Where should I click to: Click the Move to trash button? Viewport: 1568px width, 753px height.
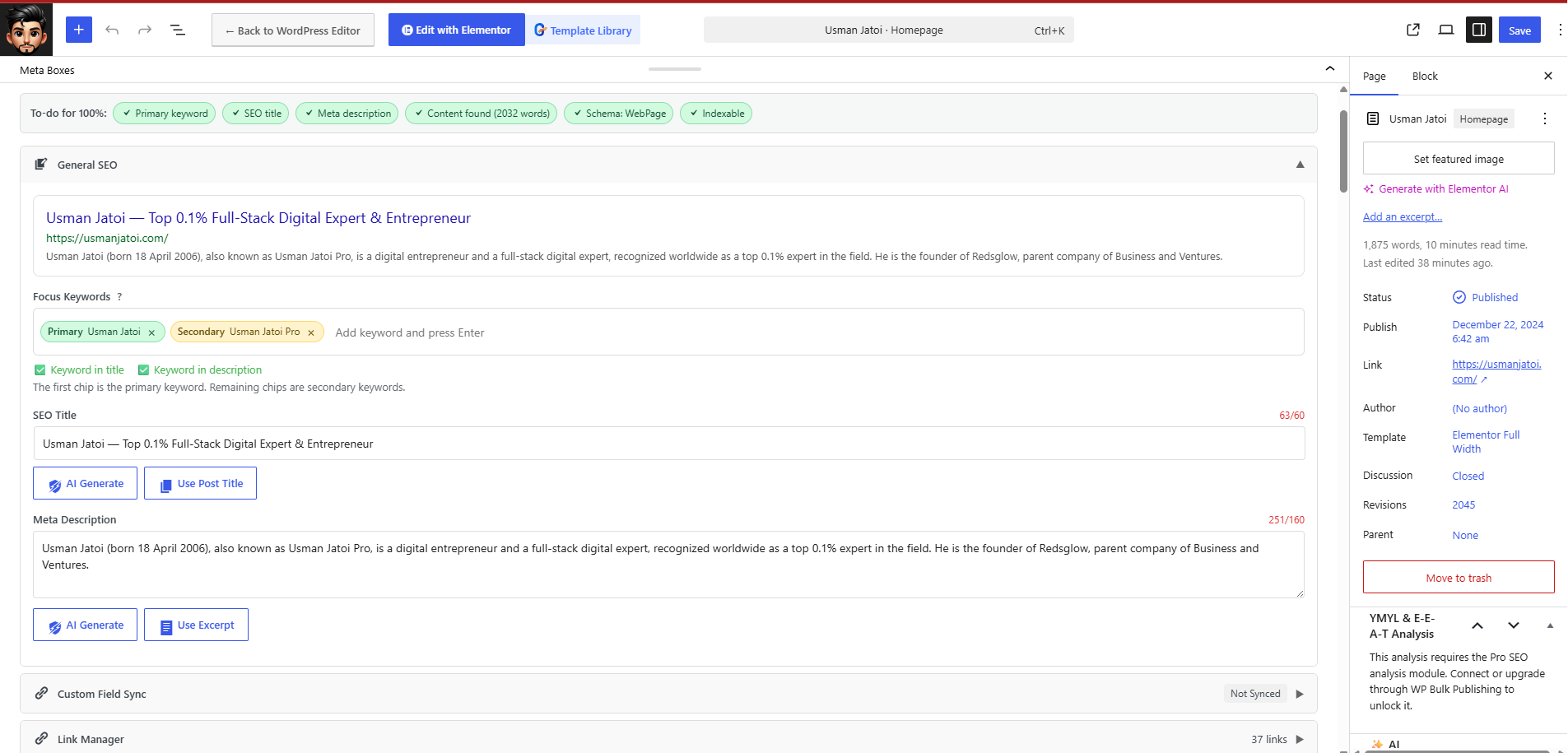coord(1459,577)
